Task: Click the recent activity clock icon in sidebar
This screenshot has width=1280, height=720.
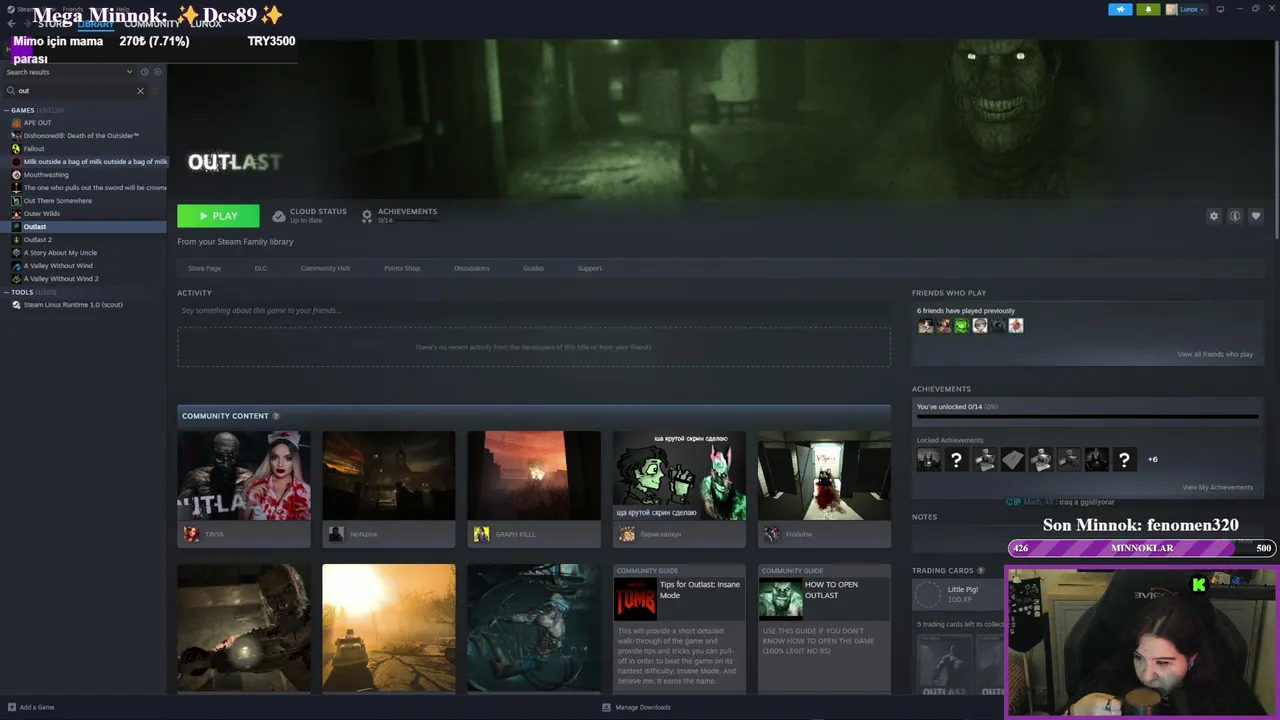Action: coord(144,72)
